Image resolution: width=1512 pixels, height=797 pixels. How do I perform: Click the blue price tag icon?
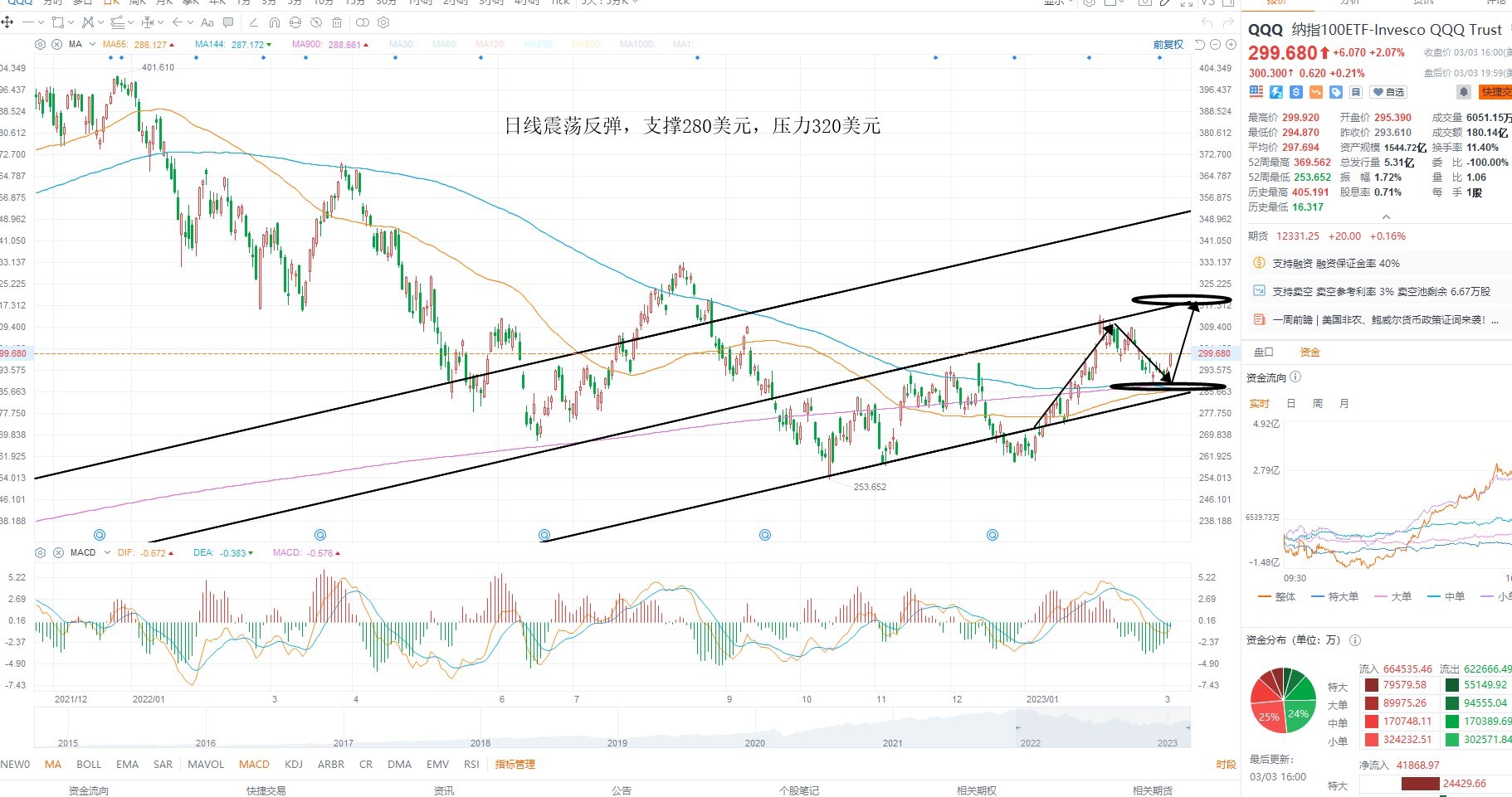[x=1336, y=92]
